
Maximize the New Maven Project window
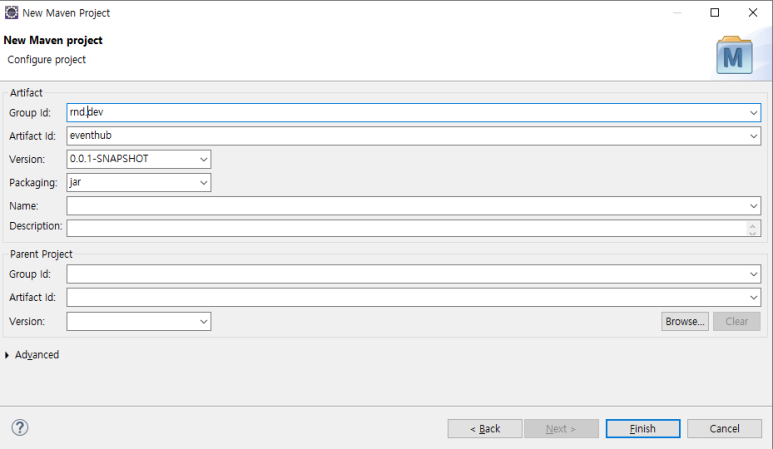coord(714,13)
